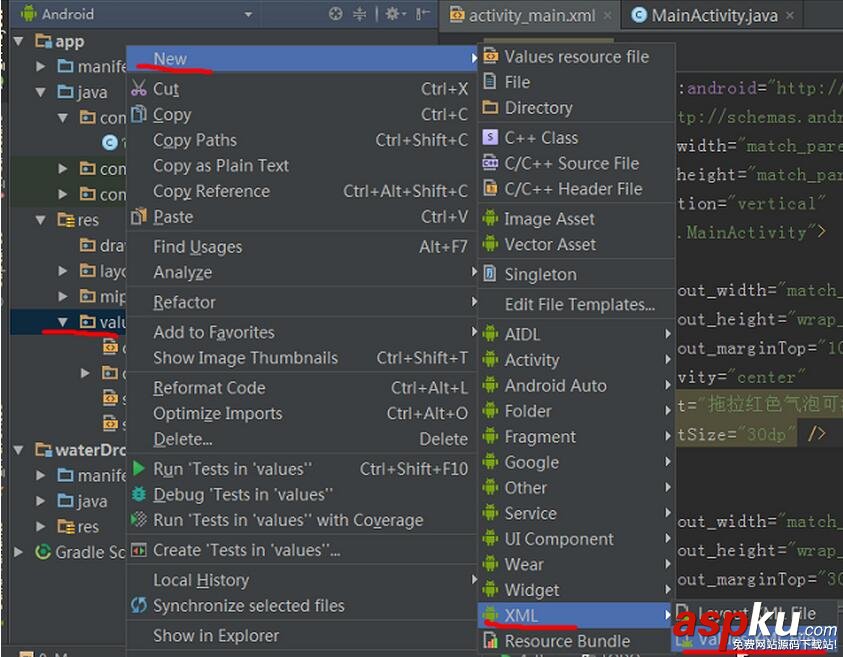The width and height of the screenshot is (843, 657).
Task: Click the Directory folder icon
Action: point(490,107)
